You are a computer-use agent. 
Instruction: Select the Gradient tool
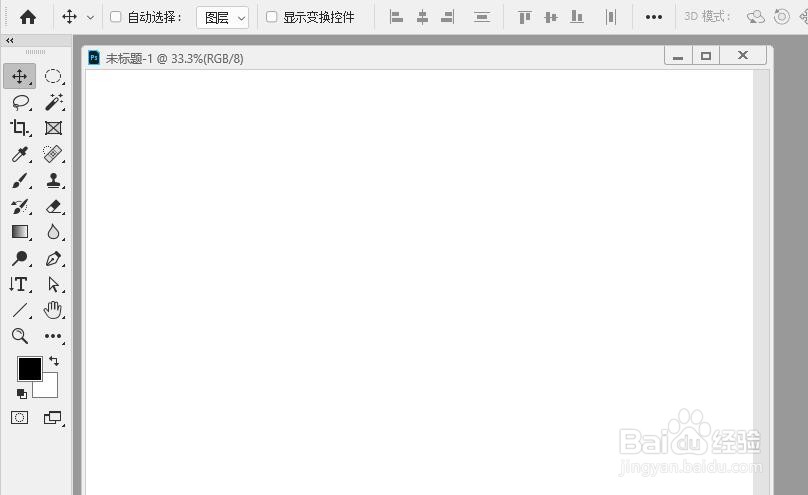click(x=20, y=232)
